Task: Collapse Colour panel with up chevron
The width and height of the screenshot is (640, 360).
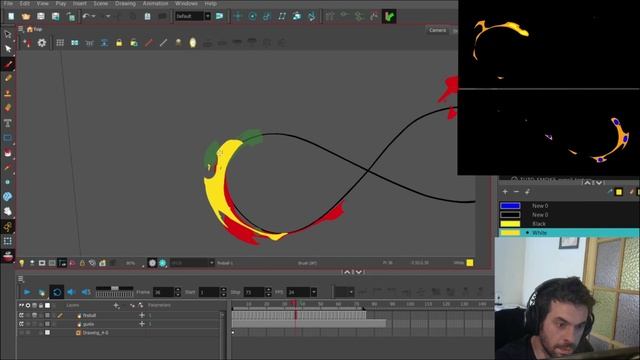Action: coord(587,183)
